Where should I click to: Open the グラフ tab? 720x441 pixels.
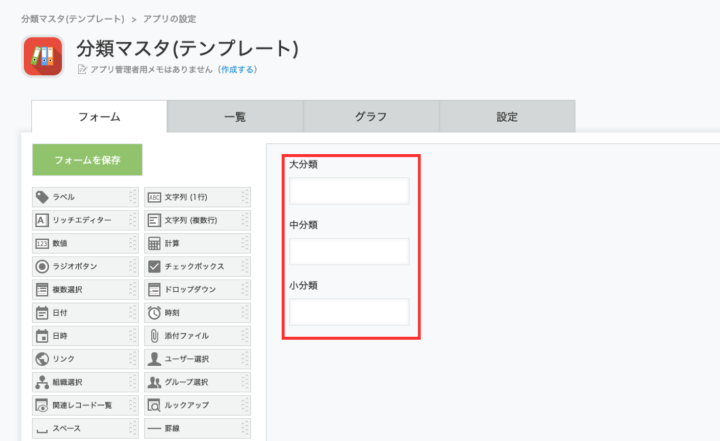(371, 117)
